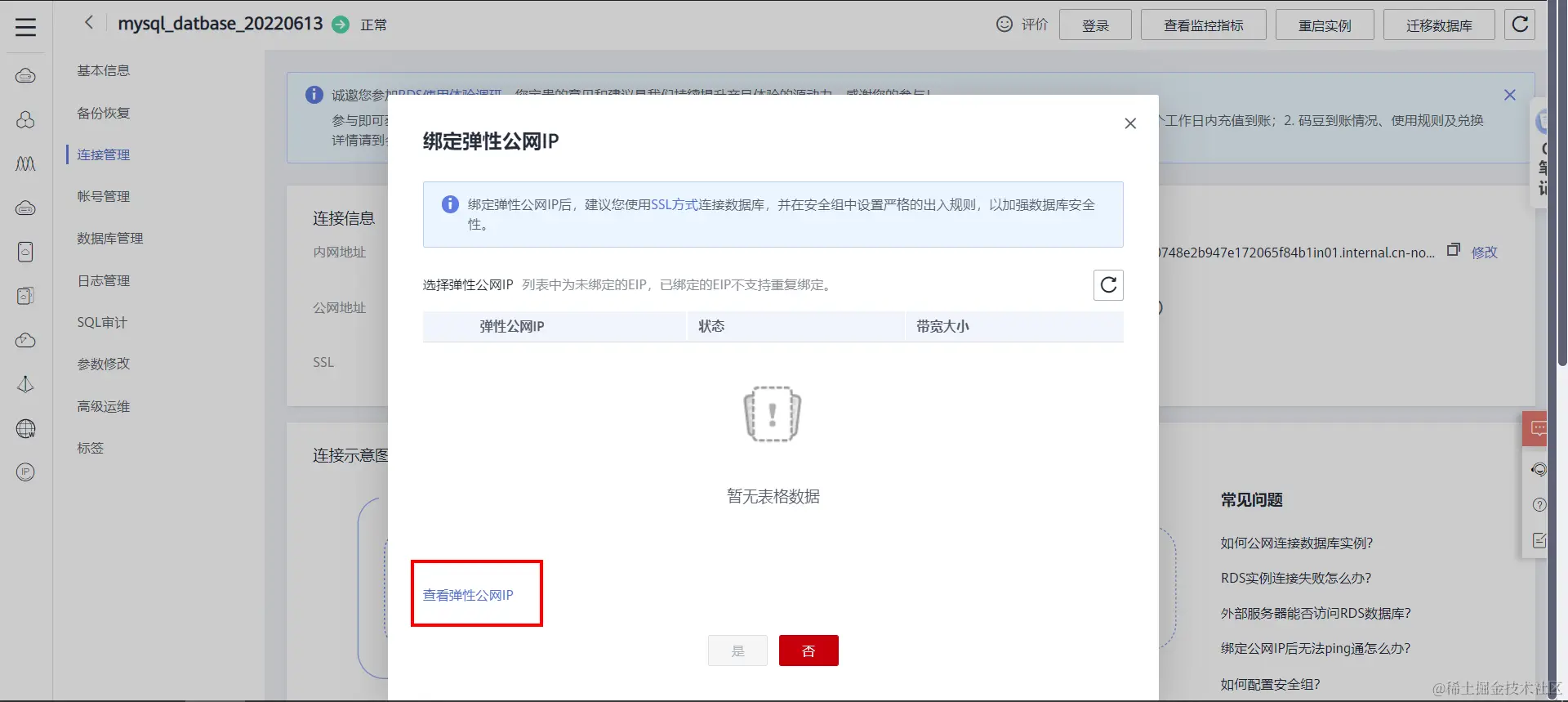The height and width of the screenshot is (702, 1568).
Task: Click the 修改 link beside internal address
Action: pyautogui.click(x=1485, y=252)
